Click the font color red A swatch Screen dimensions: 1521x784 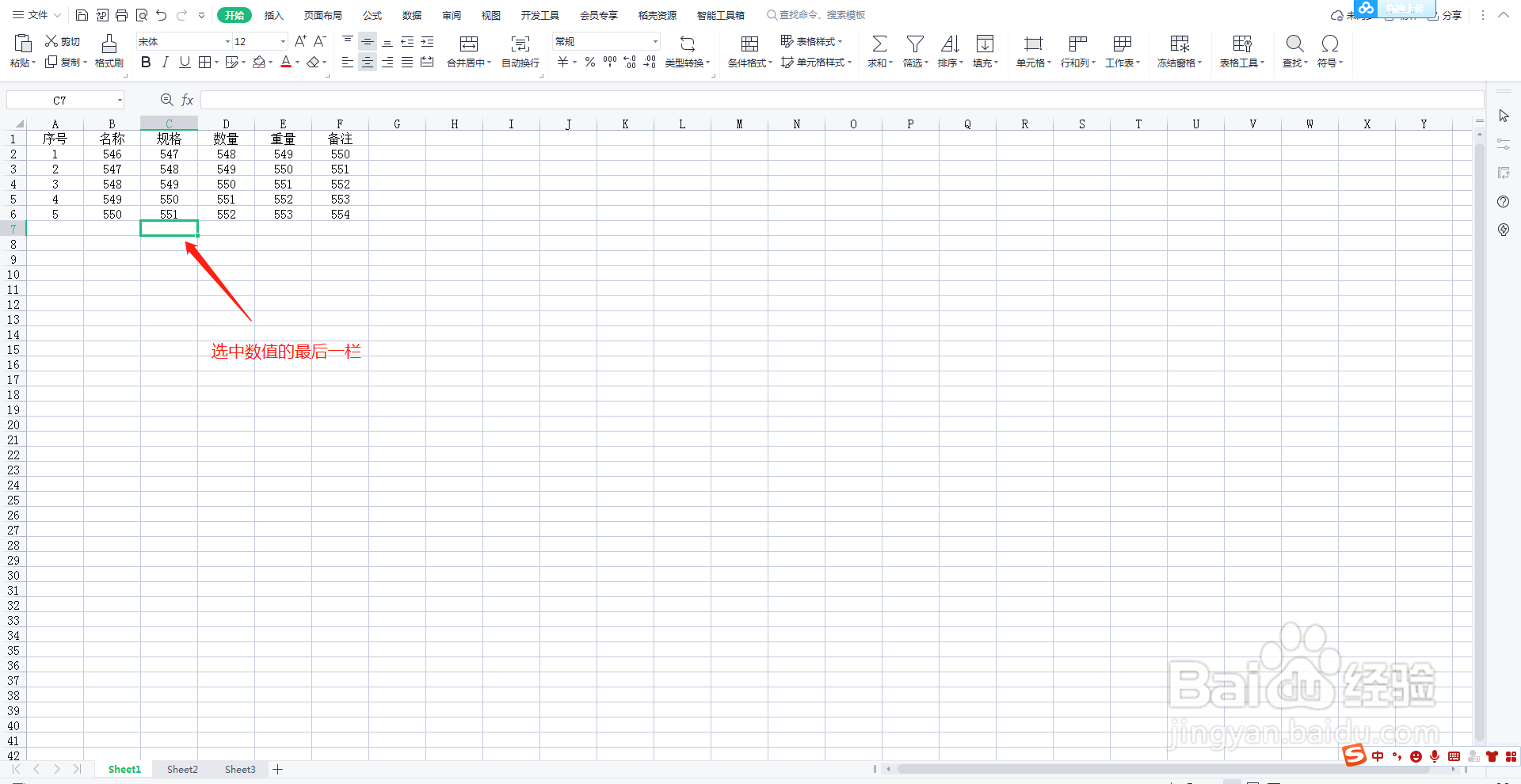(286, 62)
